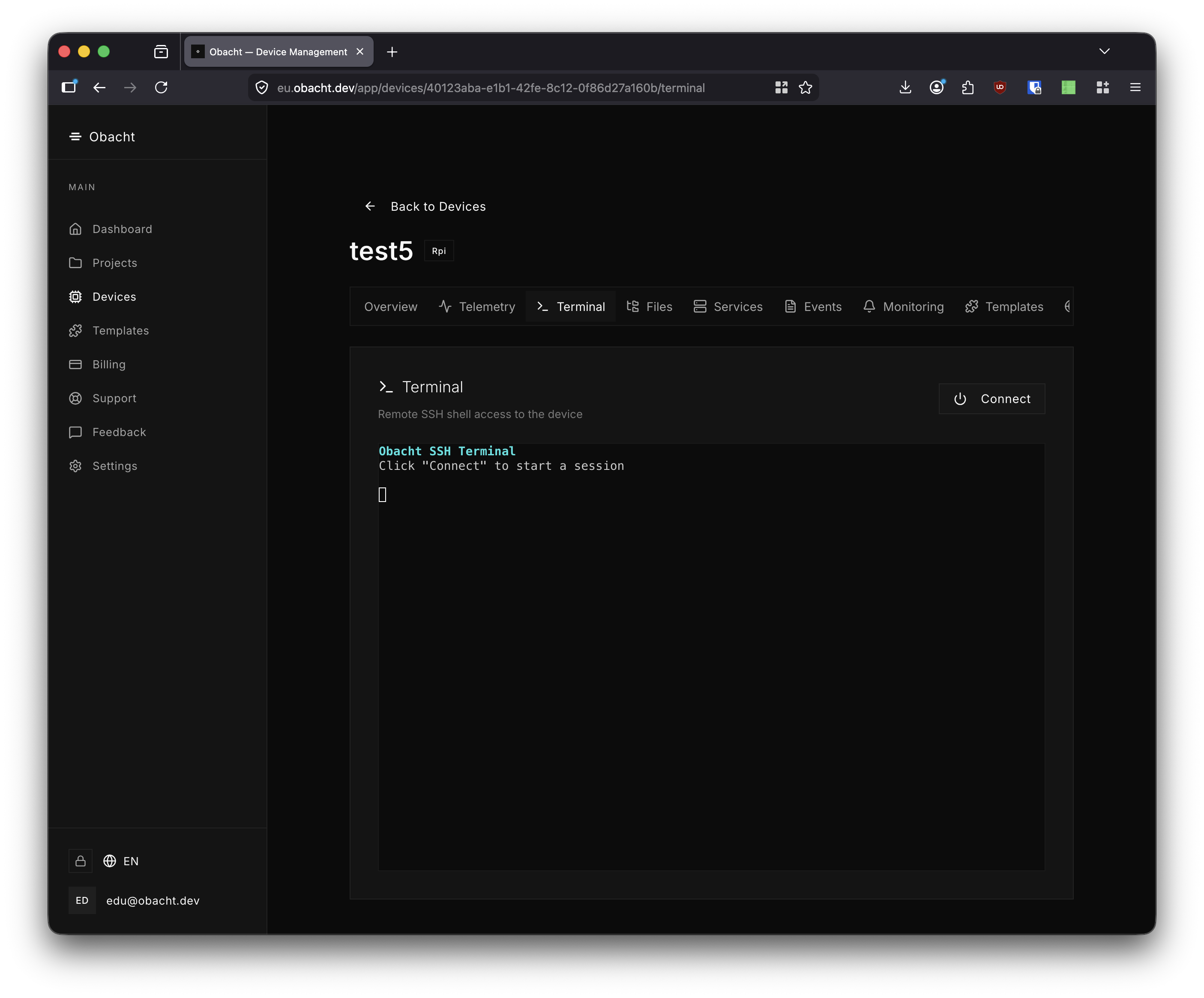Open Projects in the sidebar
The width and height of the screenshot is (1204, 998).
point(103,263)
